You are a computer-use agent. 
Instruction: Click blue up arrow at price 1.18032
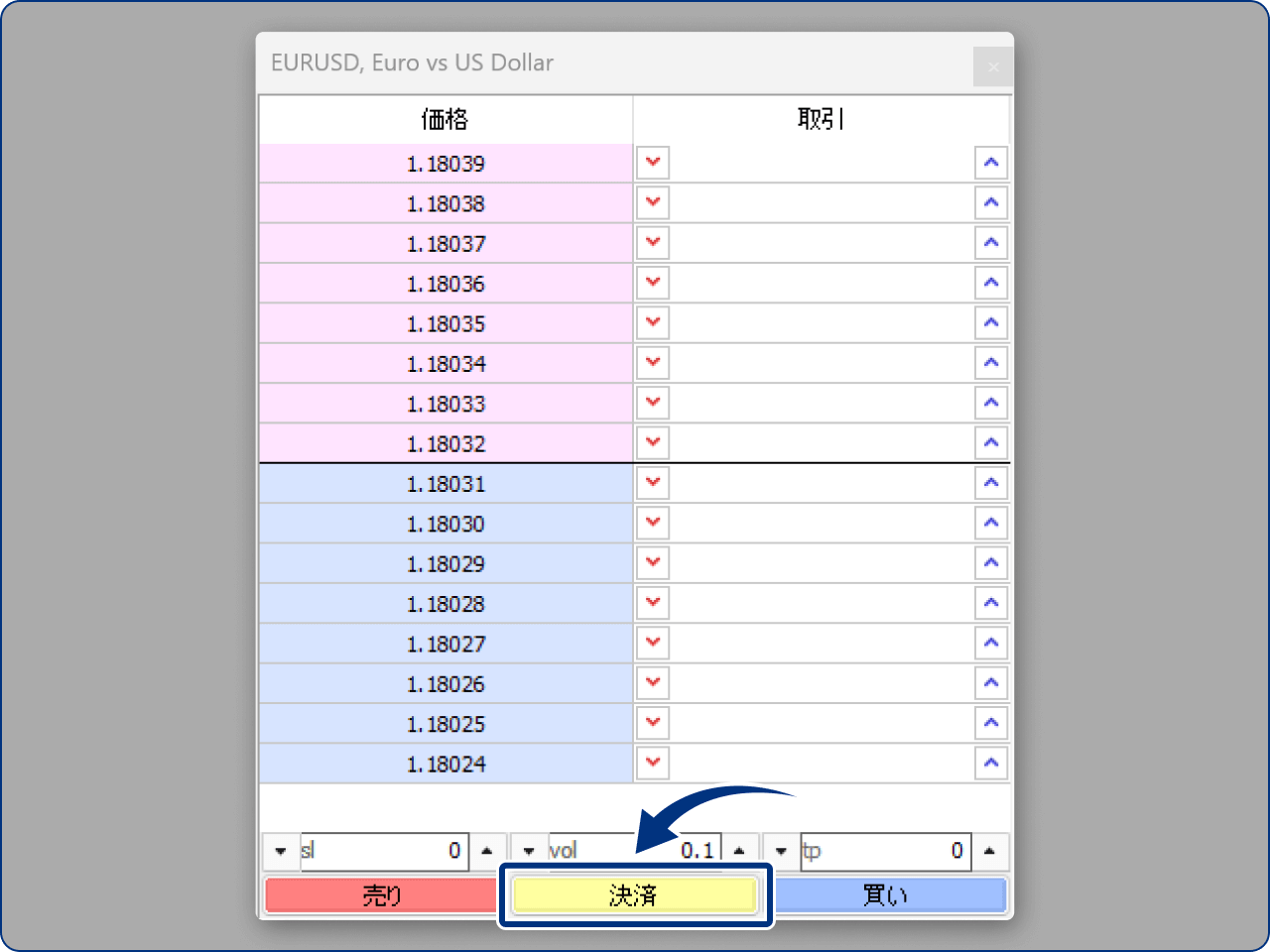[x=990, y=442]
